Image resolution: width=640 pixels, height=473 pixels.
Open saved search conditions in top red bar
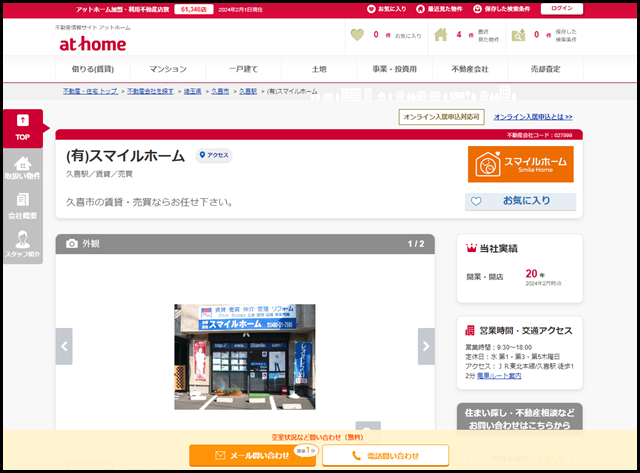[x=501, y=9]
